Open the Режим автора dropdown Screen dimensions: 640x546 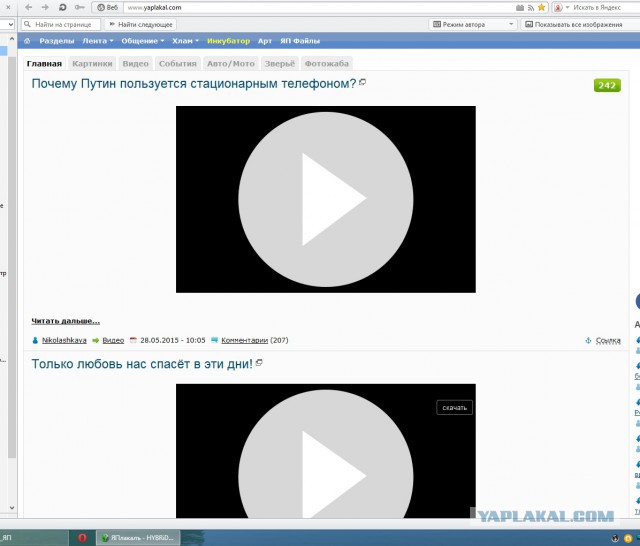click(x=473, y=24)
